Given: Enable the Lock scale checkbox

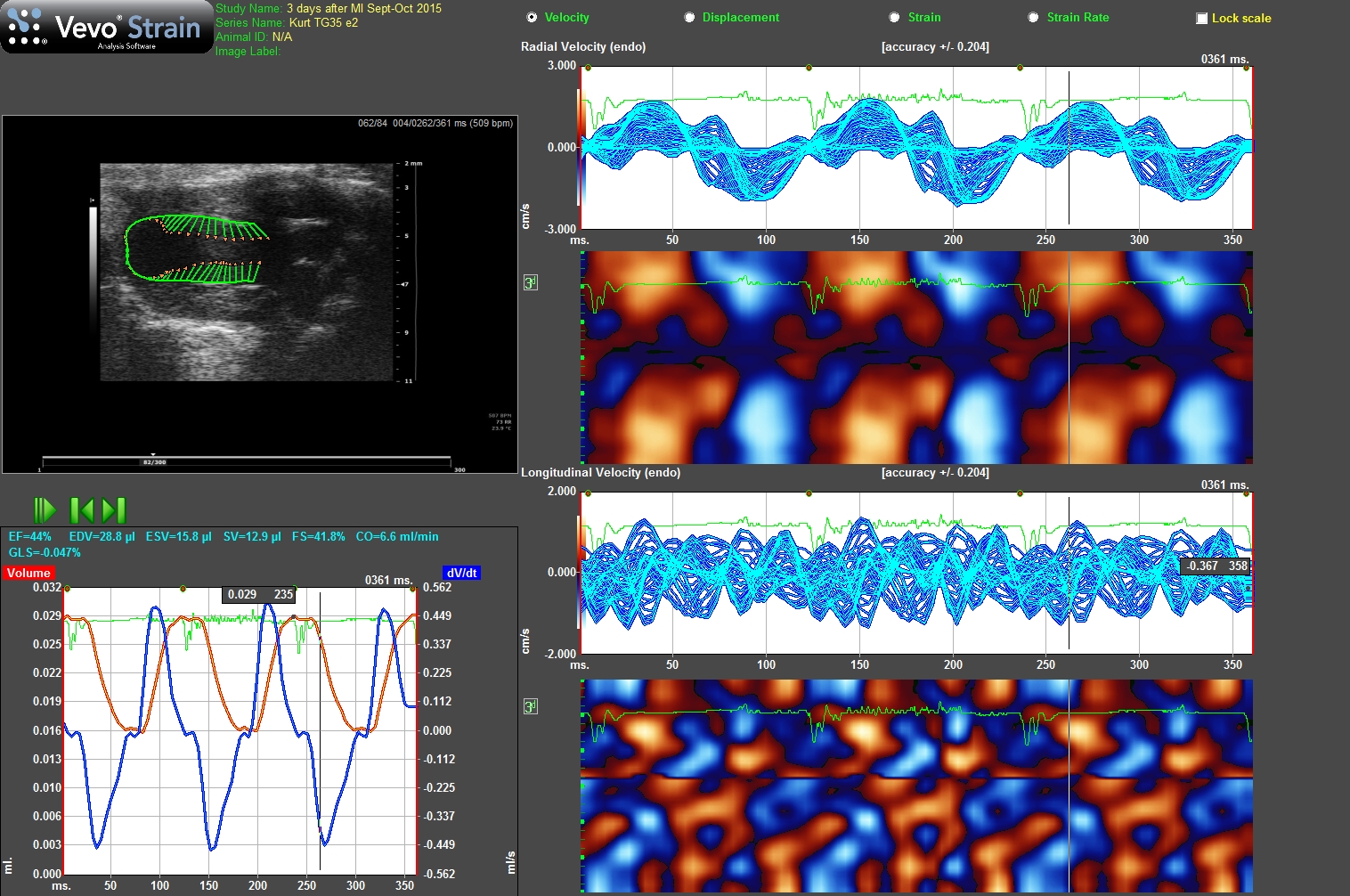Looking at the screenshot, I should (x=1202, y=19).
